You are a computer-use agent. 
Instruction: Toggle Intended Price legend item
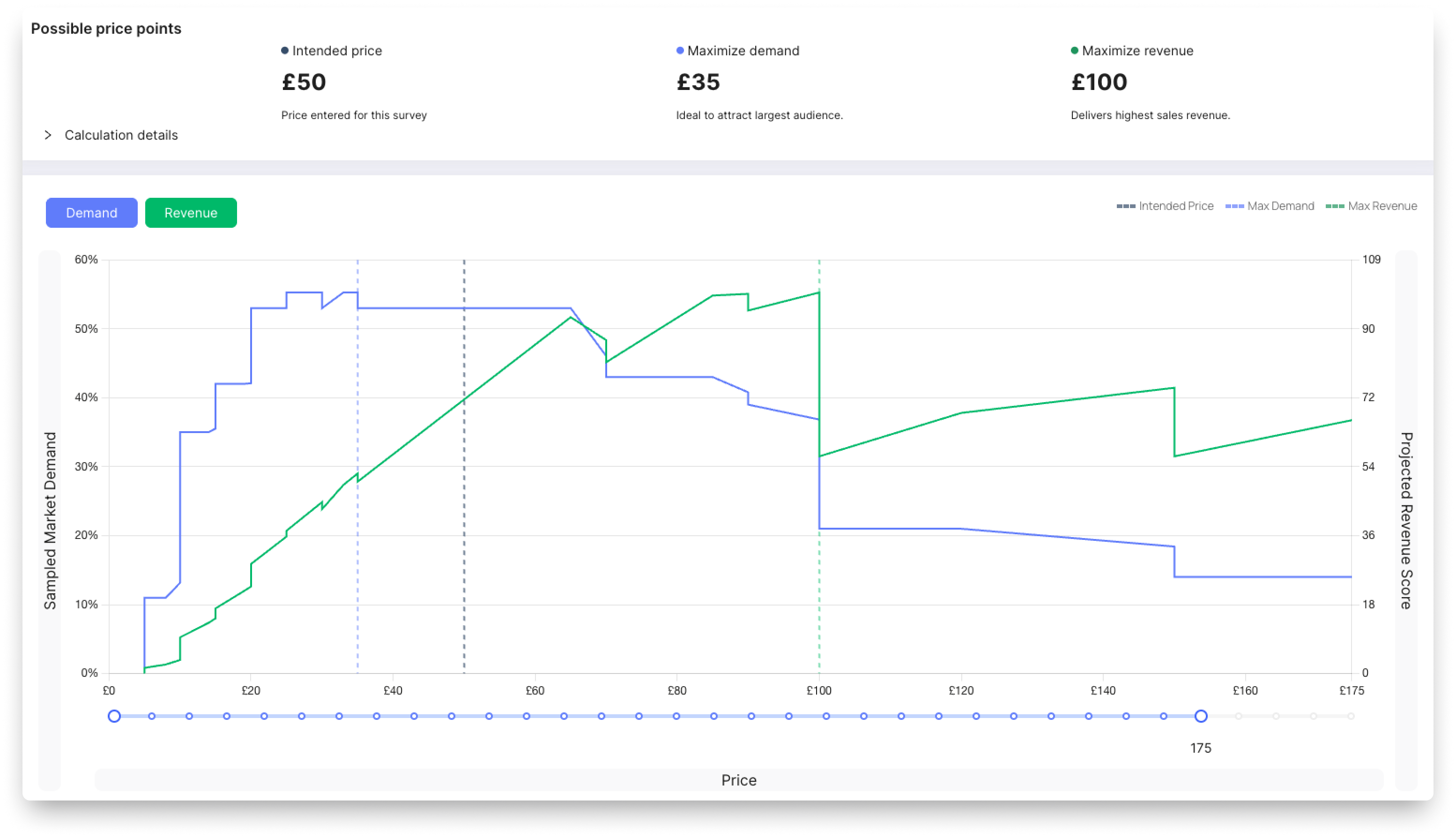point(1165,206)
